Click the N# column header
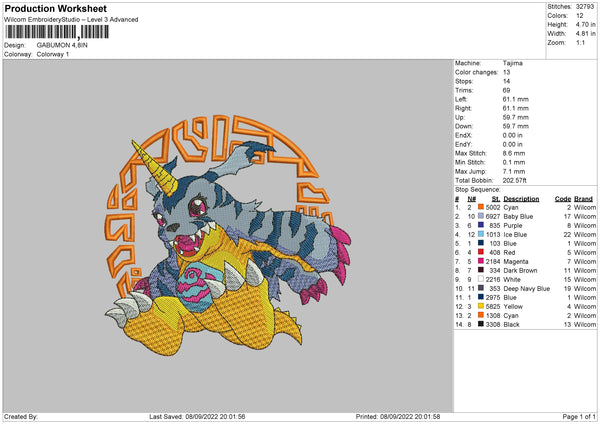The height and width of the screenshot is (424, 600). tap(471, 199)
